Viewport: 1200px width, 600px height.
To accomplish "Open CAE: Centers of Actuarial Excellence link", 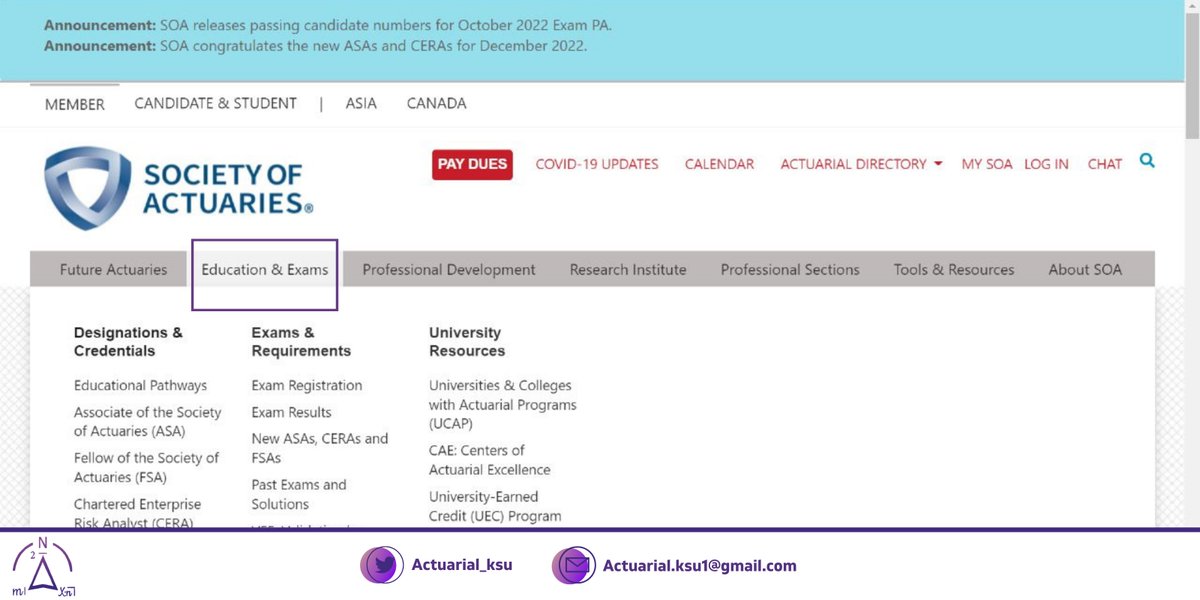I will coord(490,460).
